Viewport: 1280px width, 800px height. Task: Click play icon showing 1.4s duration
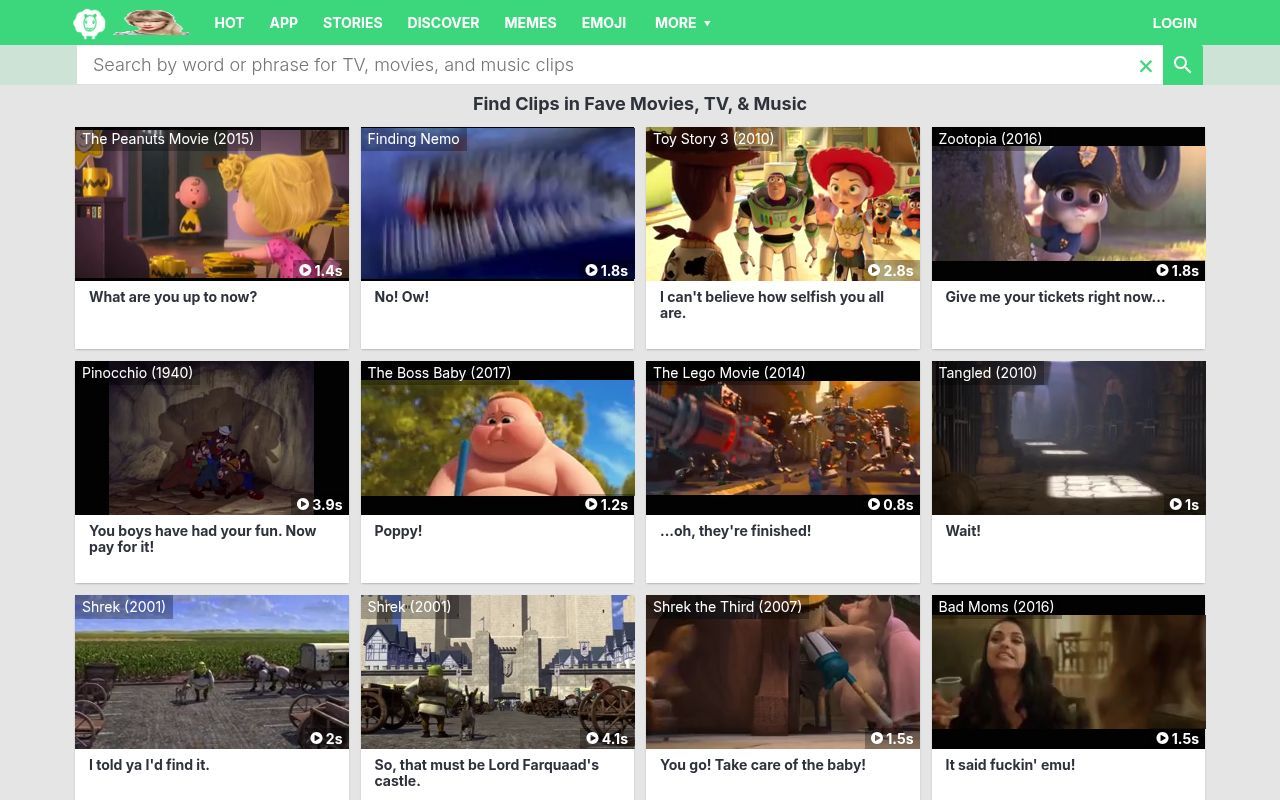click(305, 270)
